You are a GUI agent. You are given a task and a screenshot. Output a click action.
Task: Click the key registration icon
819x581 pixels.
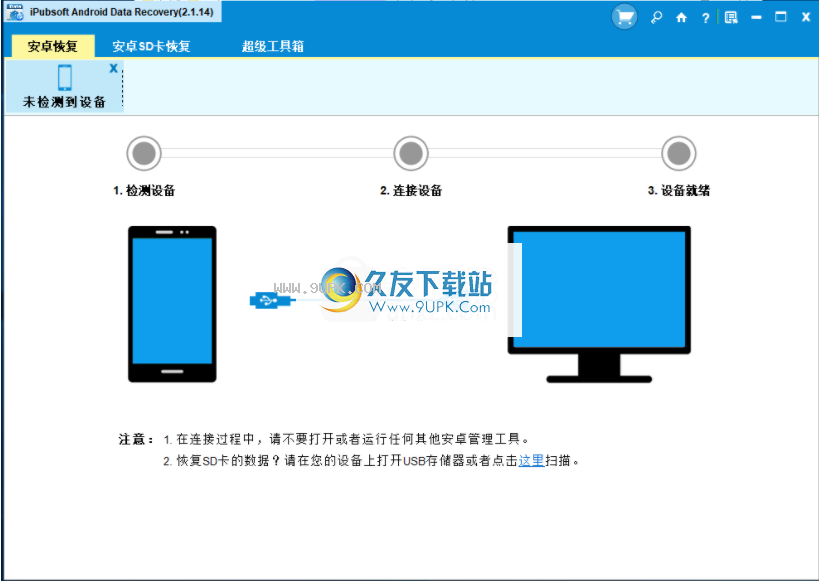[x=656, y=17]
